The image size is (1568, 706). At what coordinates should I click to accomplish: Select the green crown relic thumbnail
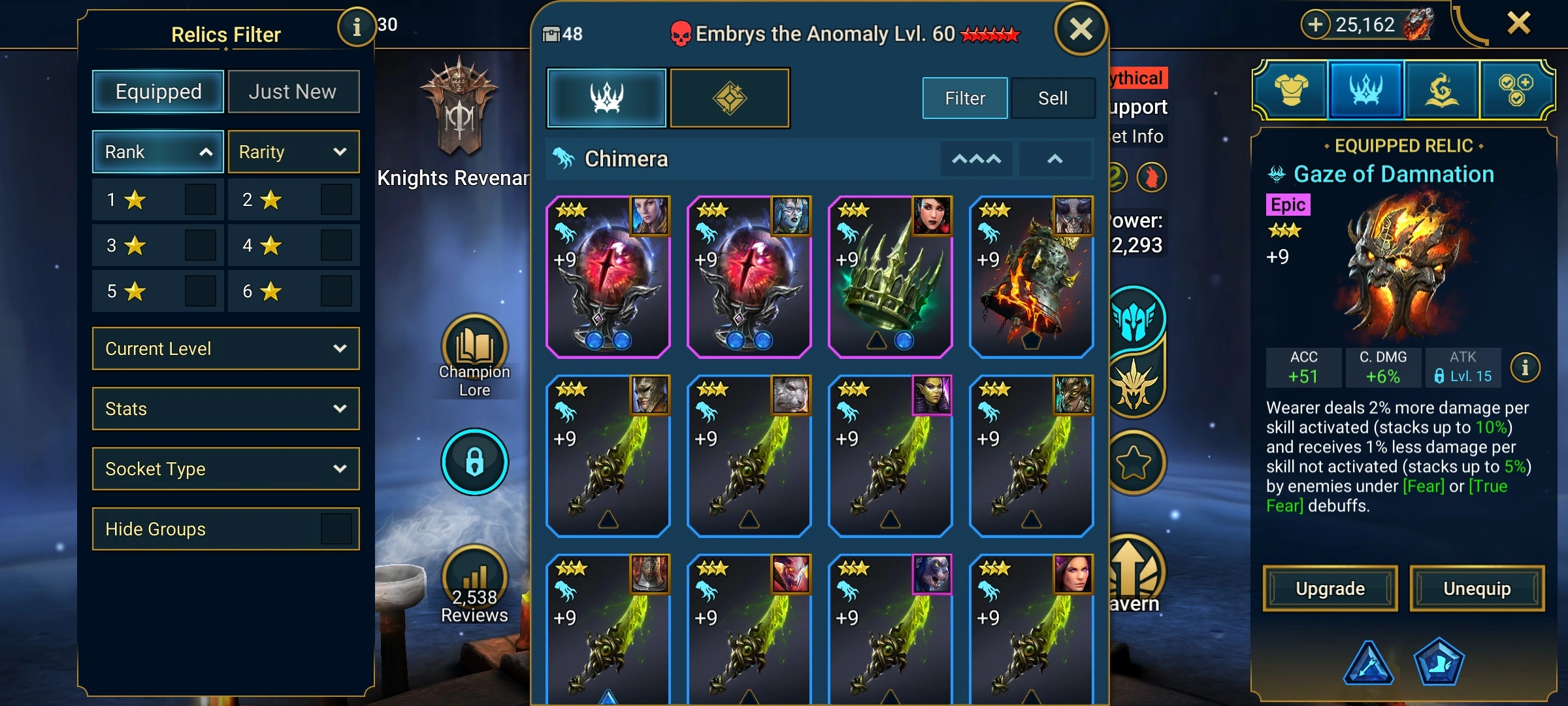point(890,277)
